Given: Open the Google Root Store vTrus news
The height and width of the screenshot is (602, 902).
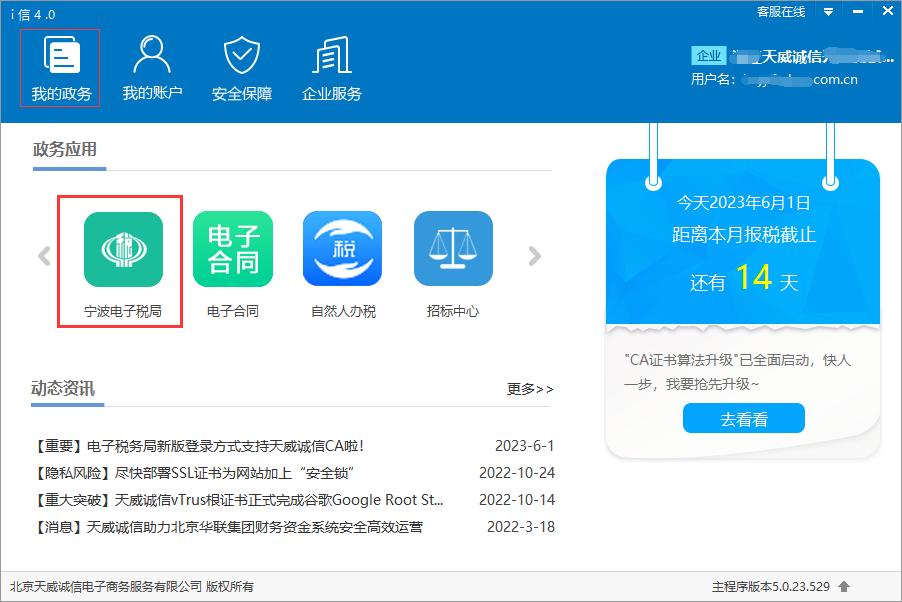Looking at the screenshot, I should point(239,500).
